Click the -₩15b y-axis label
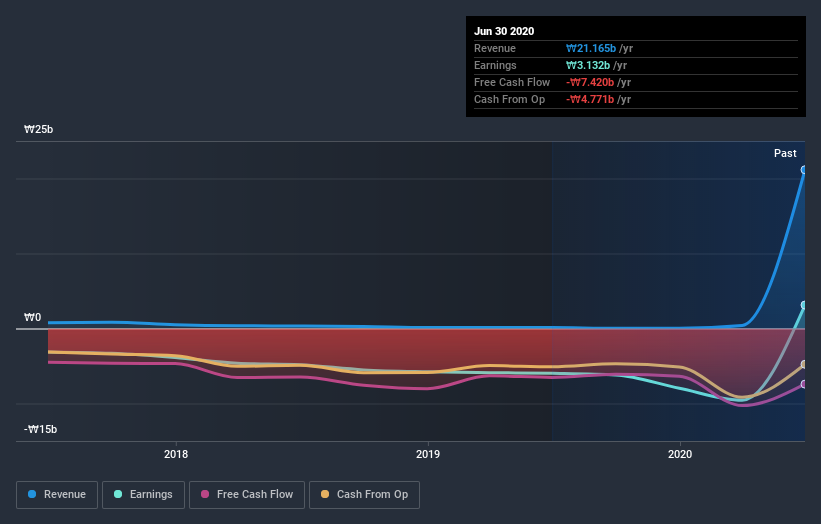Screen dimensions: 821x524 point(40,429)
